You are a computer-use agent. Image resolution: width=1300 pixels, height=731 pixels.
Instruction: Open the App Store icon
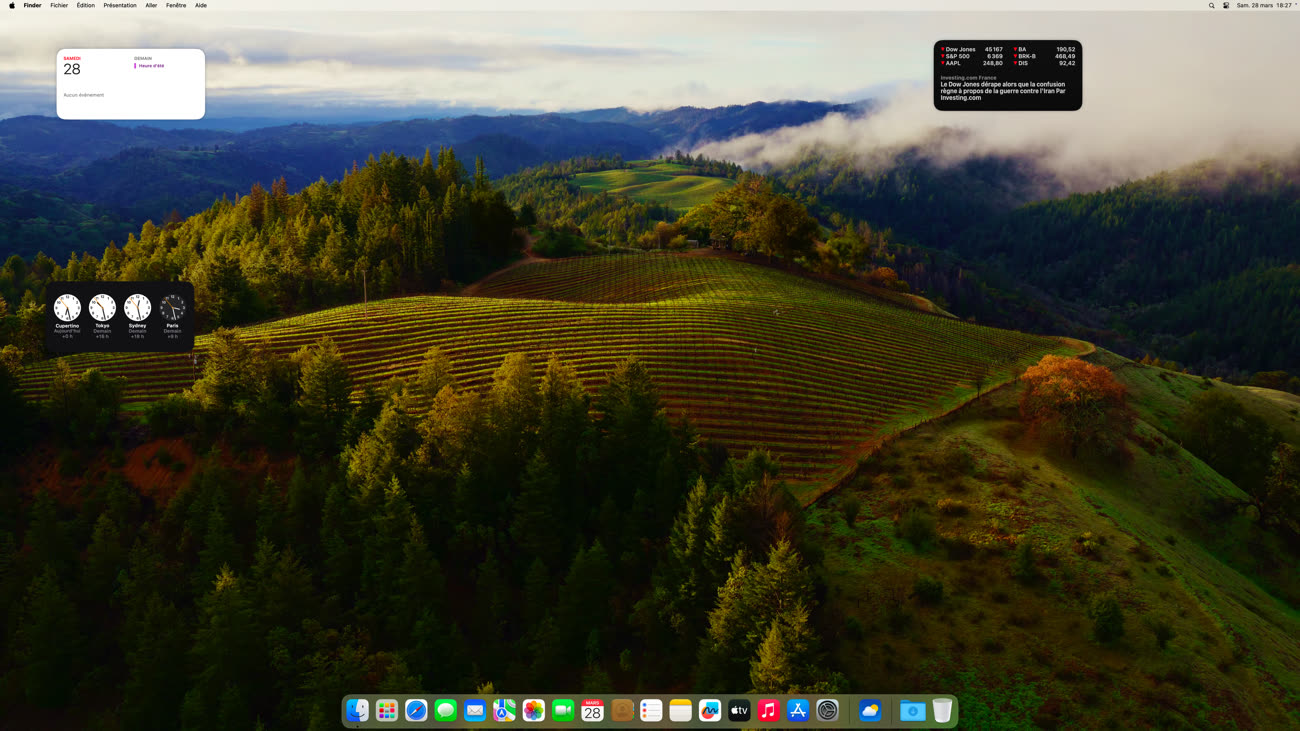point(798,710)
